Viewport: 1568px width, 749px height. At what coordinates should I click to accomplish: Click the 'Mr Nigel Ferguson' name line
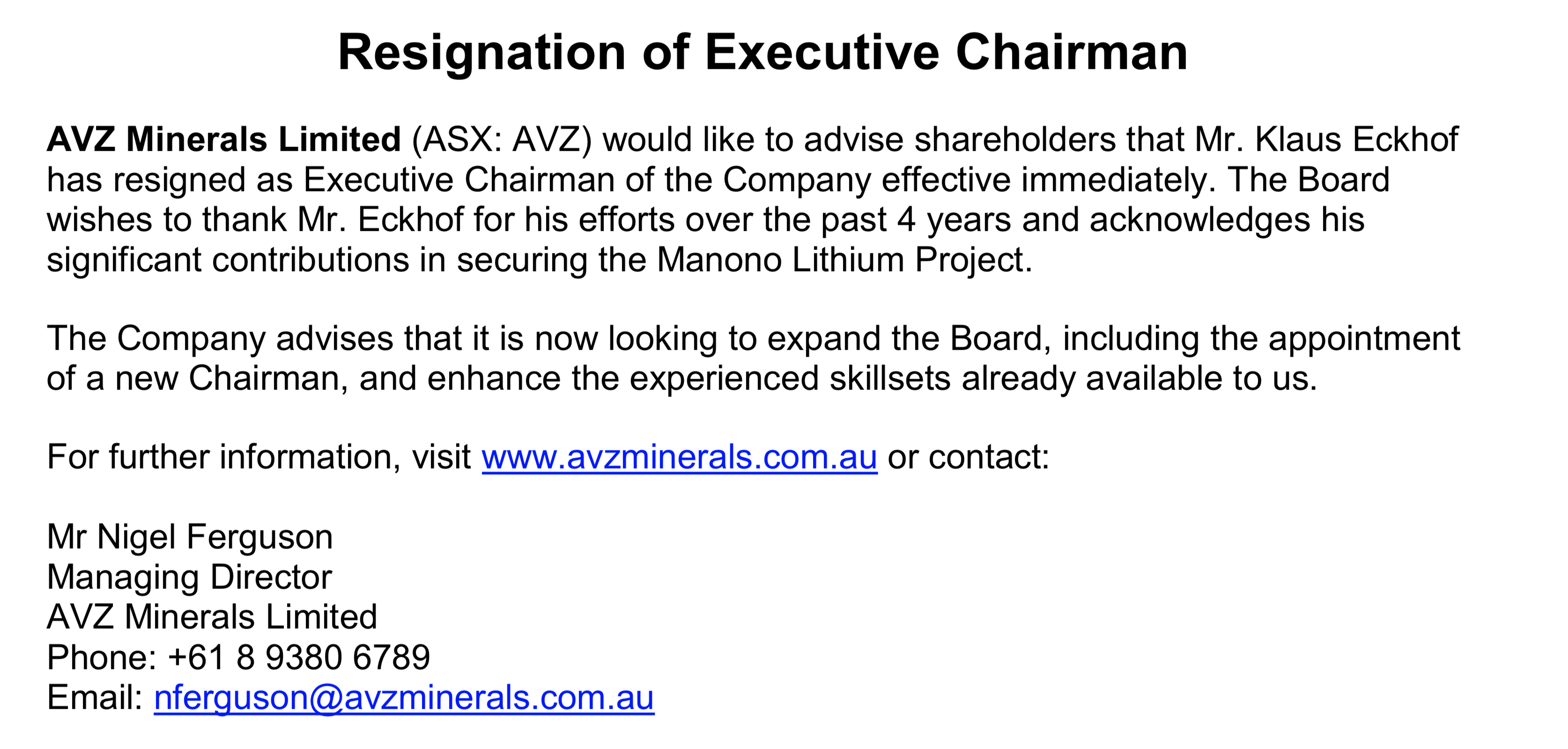pyautogui.click(x=190, y=537)
